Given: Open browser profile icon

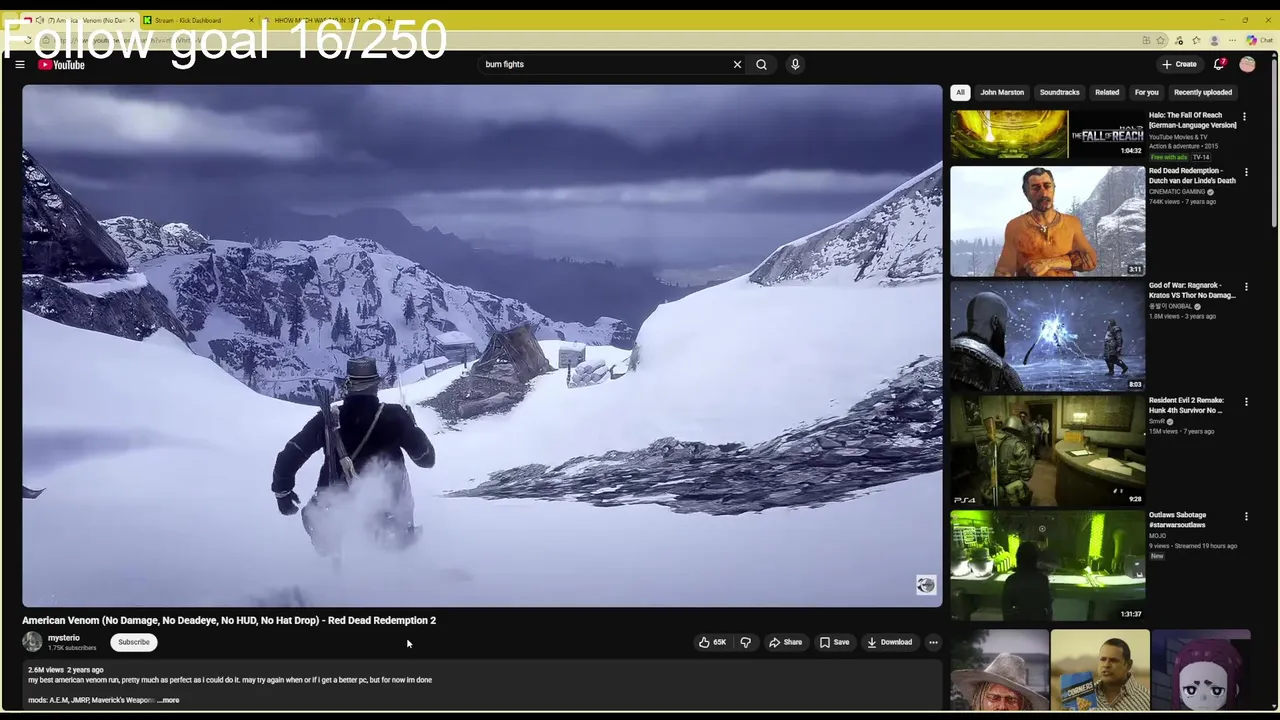Looking at the screenshot, I should 1215,40.
